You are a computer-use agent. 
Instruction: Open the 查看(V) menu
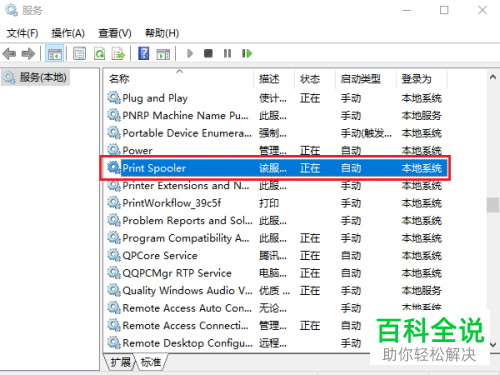click(115, 33)
